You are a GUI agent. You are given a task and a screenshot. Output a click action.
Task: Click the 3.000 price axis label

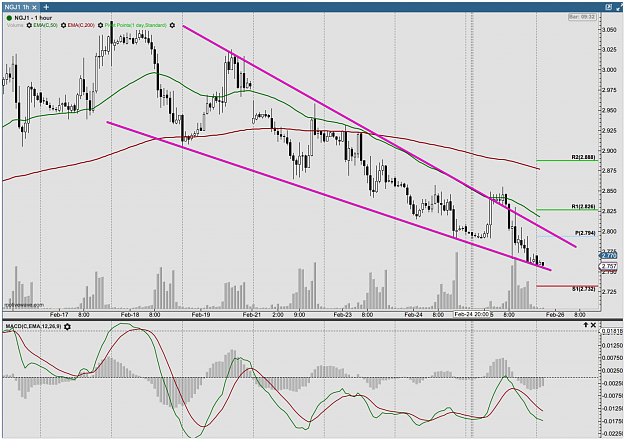point(610,70)
